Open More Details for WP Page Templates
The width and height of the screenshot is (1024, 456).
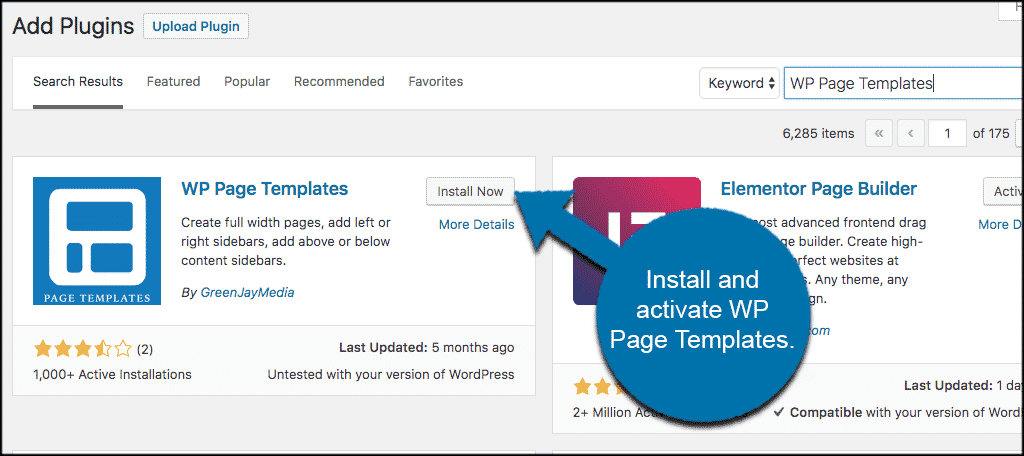(x=476, y=224)
